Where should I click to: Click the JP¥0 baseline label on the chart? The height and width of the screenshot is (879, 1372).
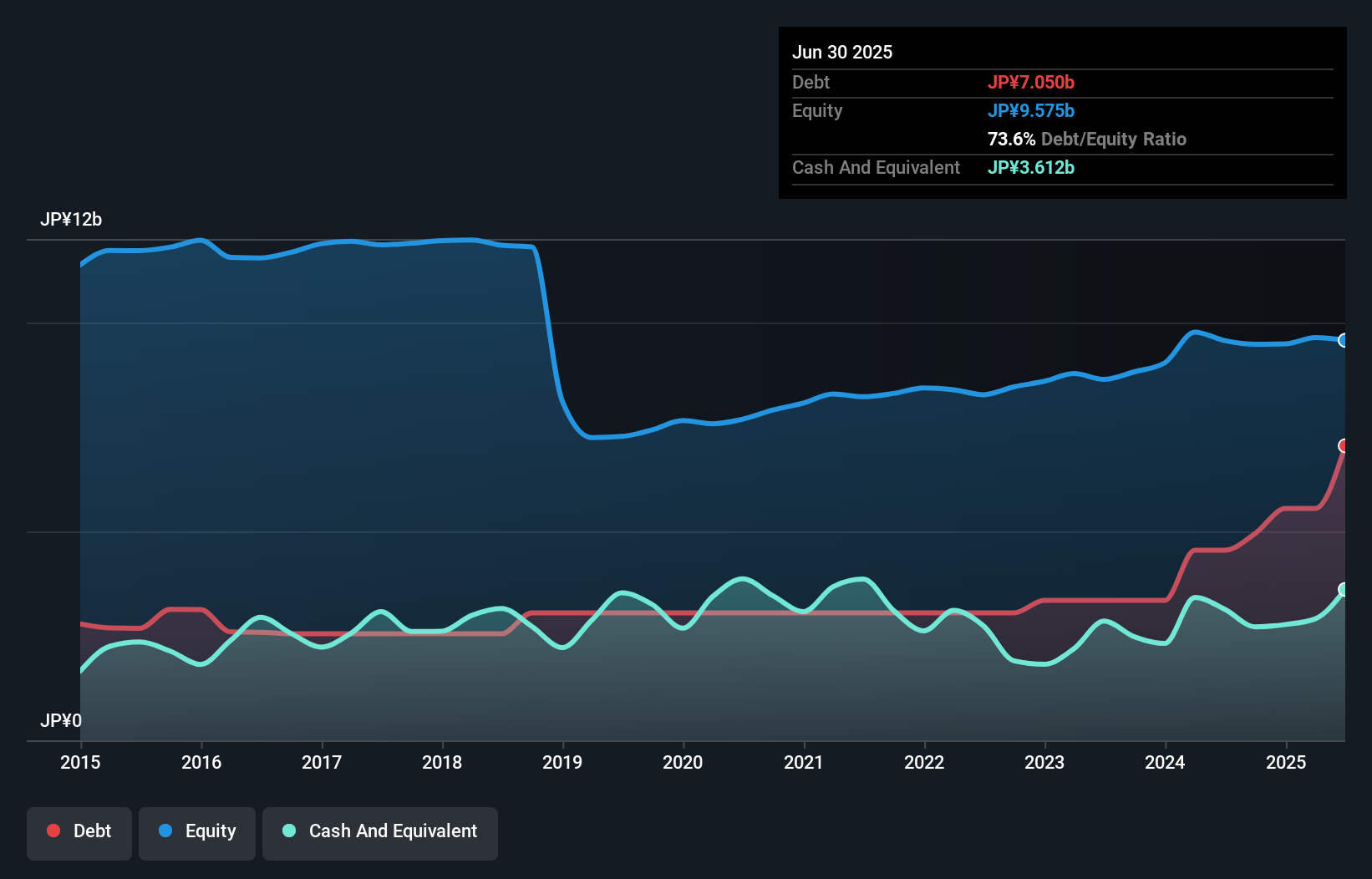[x=61, y=721]
